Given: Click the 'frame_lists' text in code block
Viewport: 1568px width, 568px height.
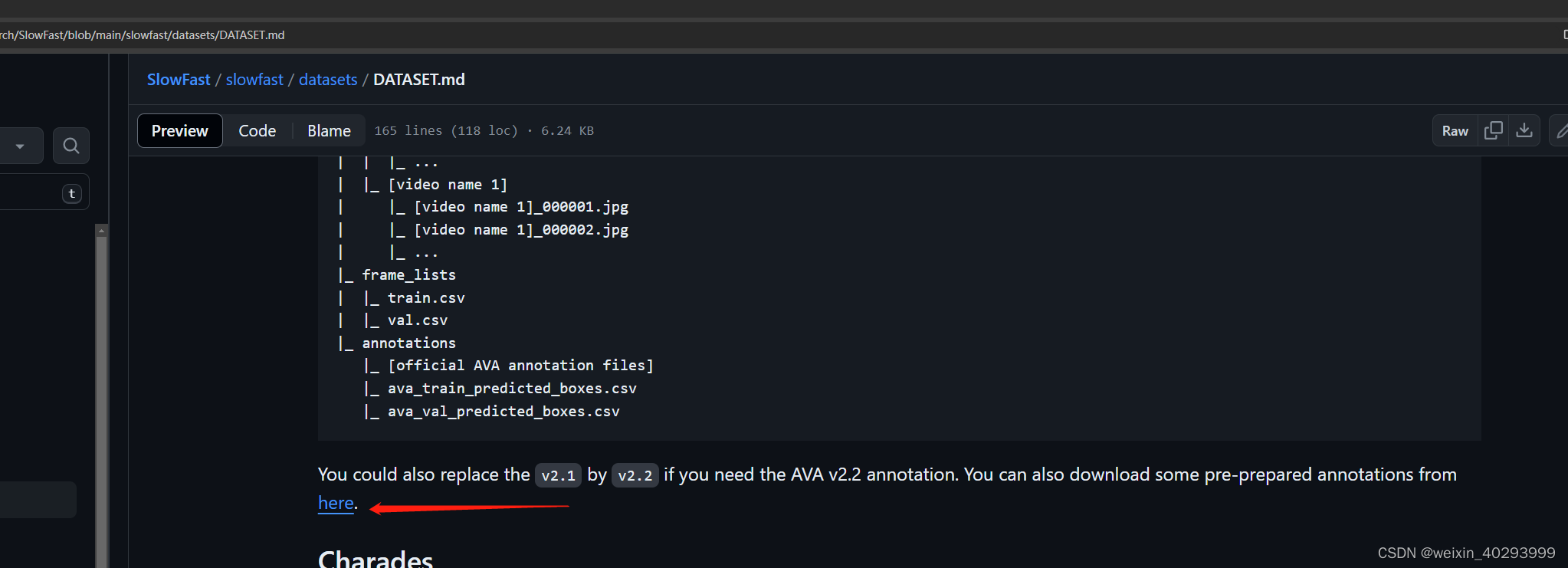Looking at the screenshot, I should (x=409, y=275).
